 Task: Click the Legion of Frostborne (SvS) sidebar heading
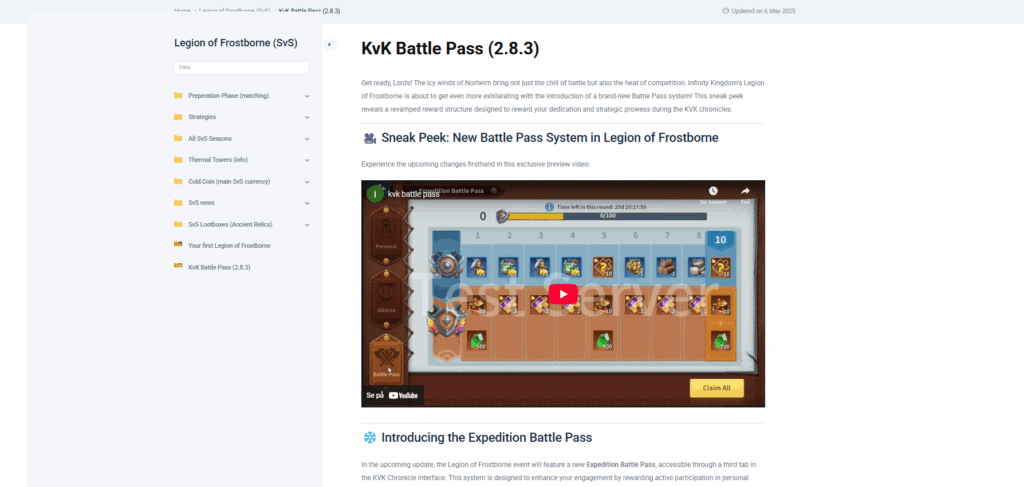point(236,43)
